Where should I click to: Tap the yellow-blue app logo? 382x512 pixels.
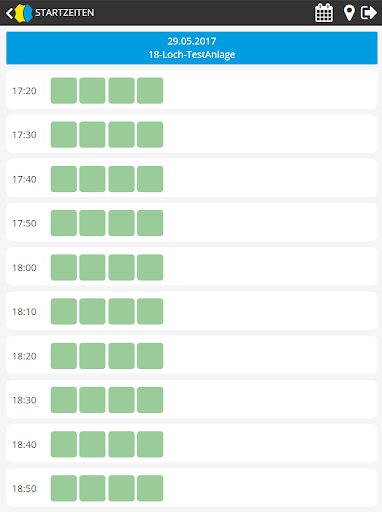[x=23, y=13]
